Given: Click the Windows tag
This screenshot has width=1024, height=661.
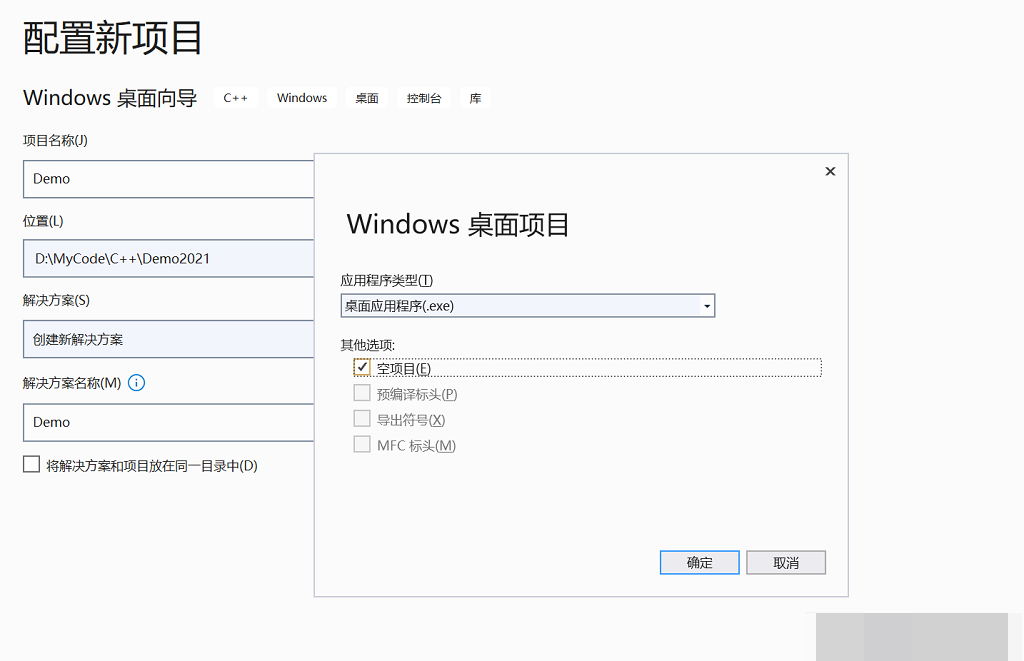Looking at the screenshot, I should point(302,98).
